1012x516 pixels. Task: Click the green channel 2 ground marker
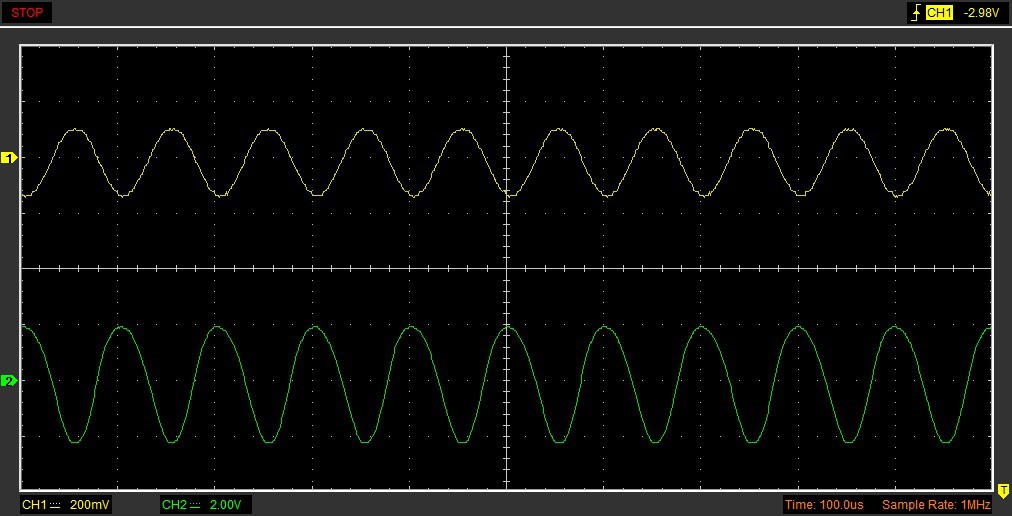pyautogui.click(x=10, y=381)
